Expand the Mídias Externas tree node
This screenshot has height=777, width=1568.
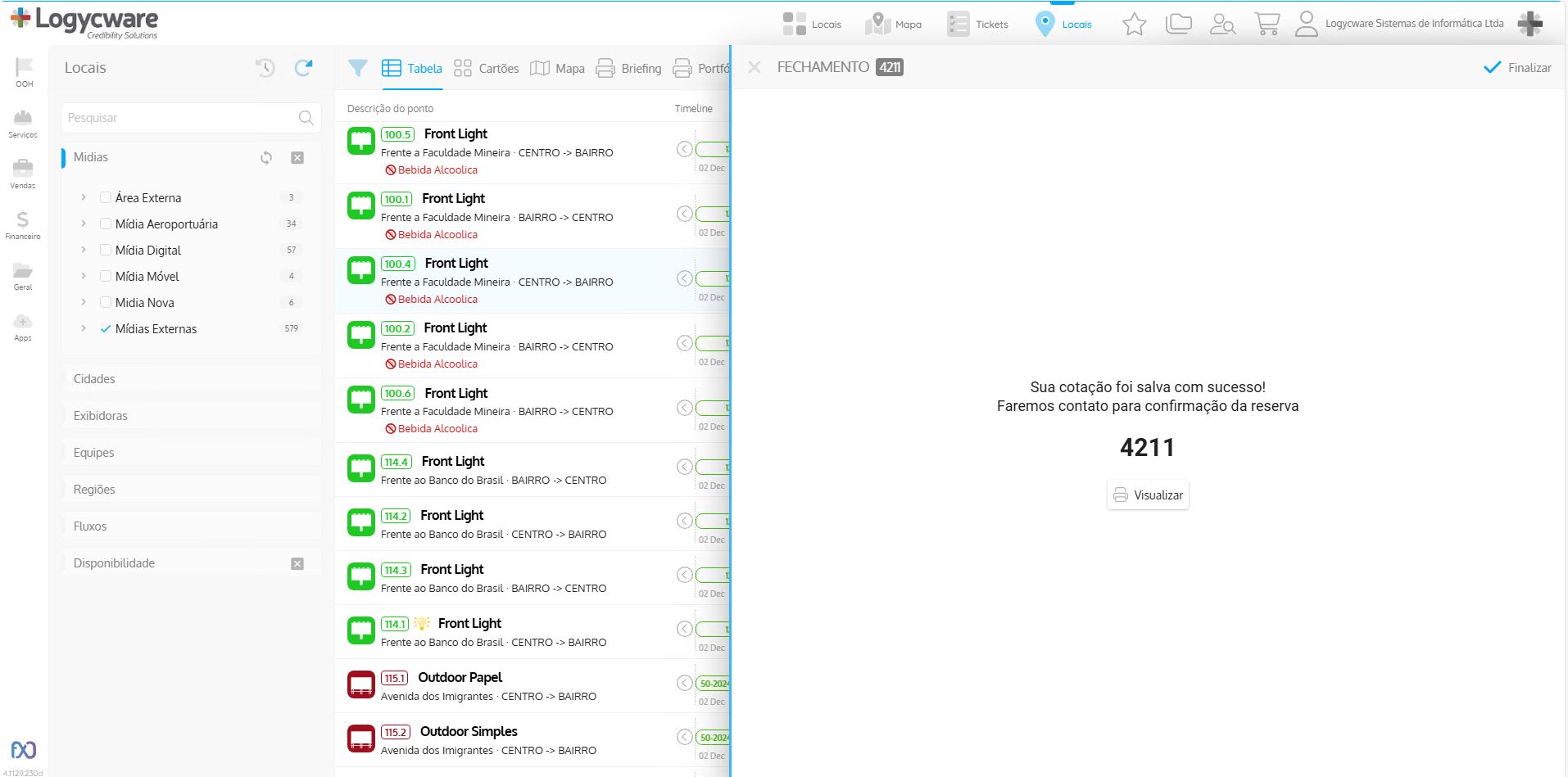click(x=84, y=328)
